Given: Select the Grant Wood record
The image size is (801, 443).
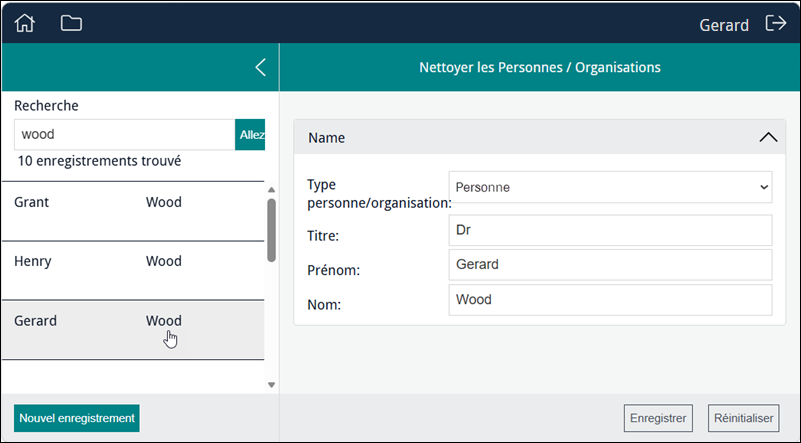Looking at the screenshot, I should (x=133, y=211).
